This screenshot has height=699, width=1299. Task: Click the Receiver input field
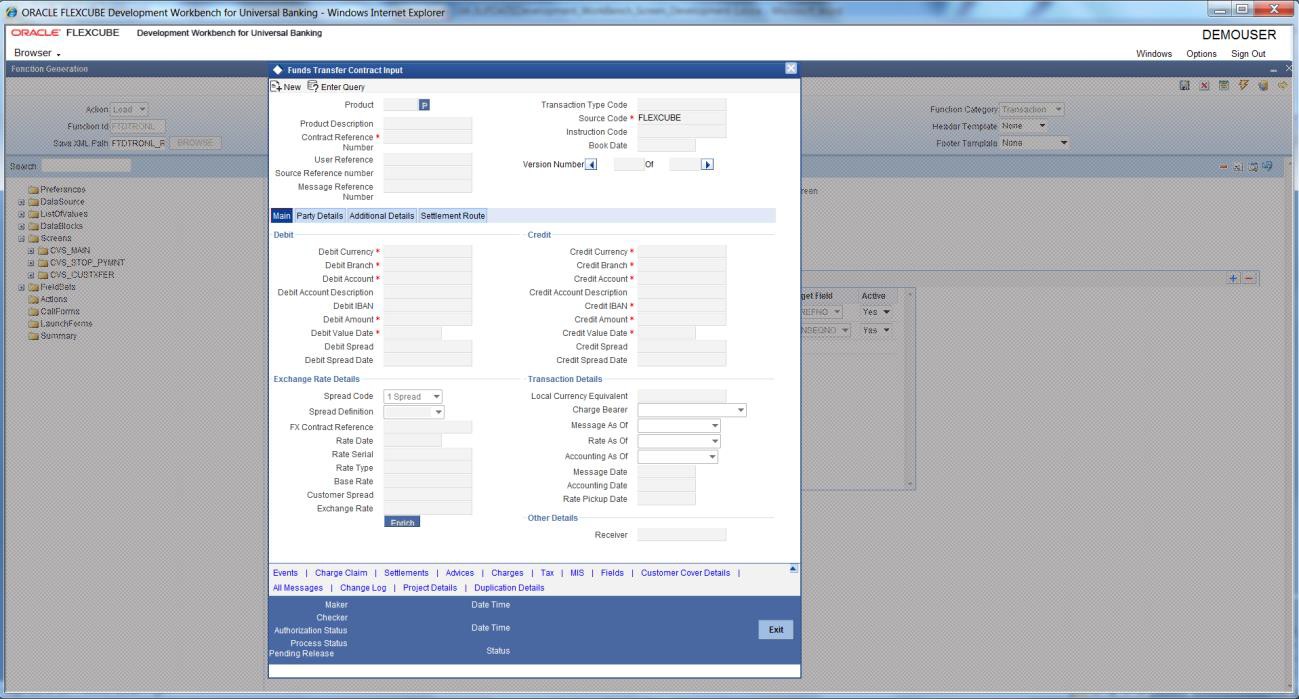coord(682,535)
